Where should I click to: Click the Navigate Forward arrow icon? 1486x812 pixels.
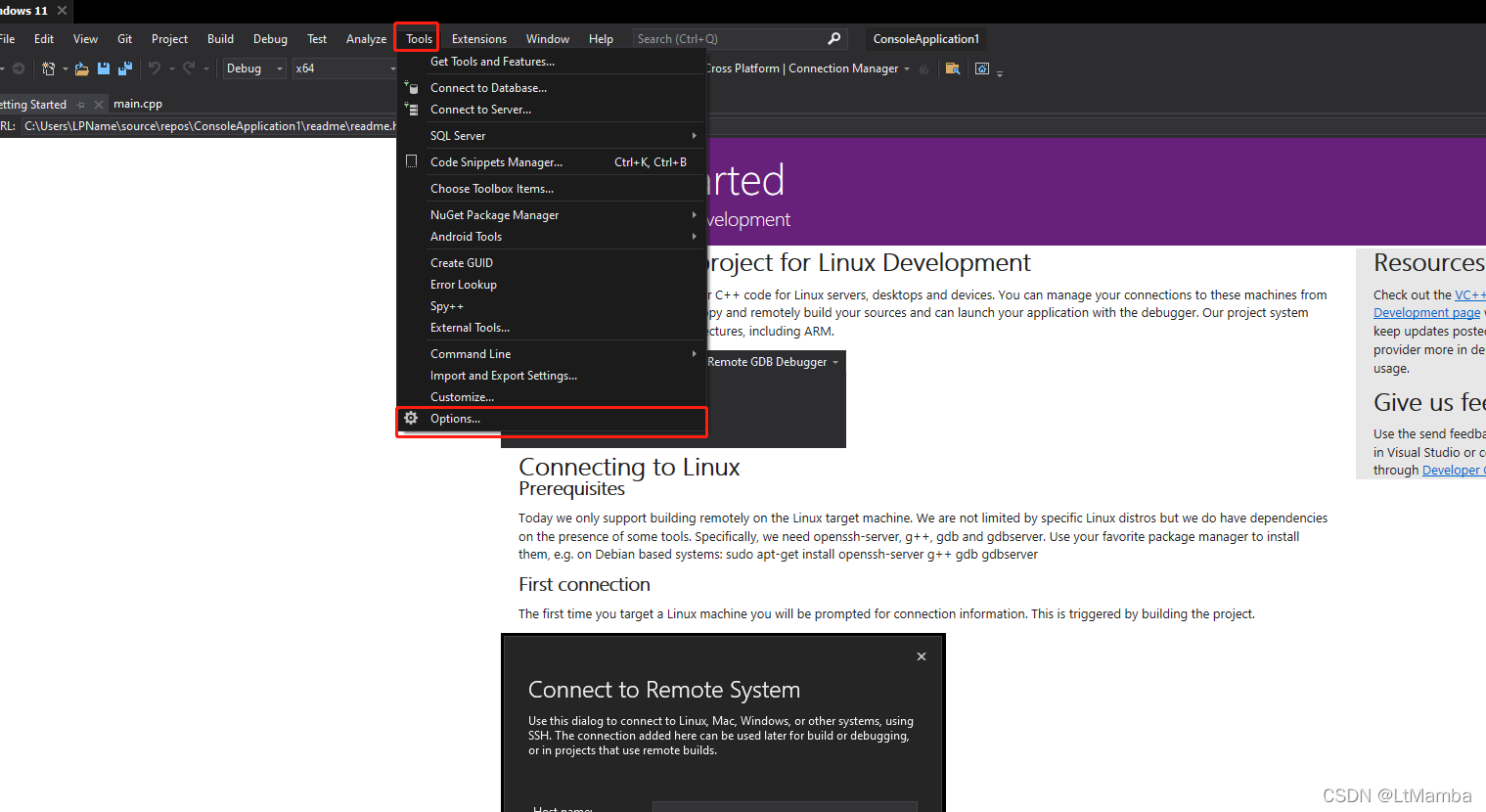click(x=19, y=68)
